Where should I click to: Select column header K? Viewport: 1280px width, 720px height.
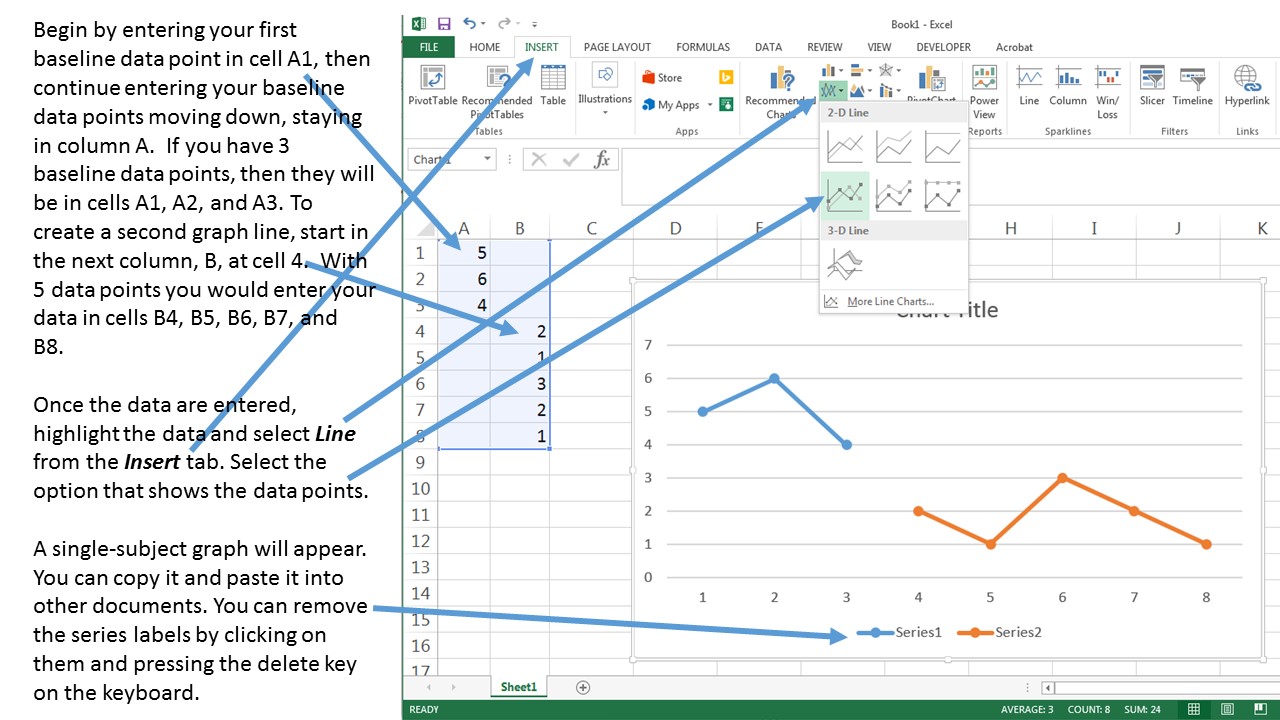point(1262,228)
